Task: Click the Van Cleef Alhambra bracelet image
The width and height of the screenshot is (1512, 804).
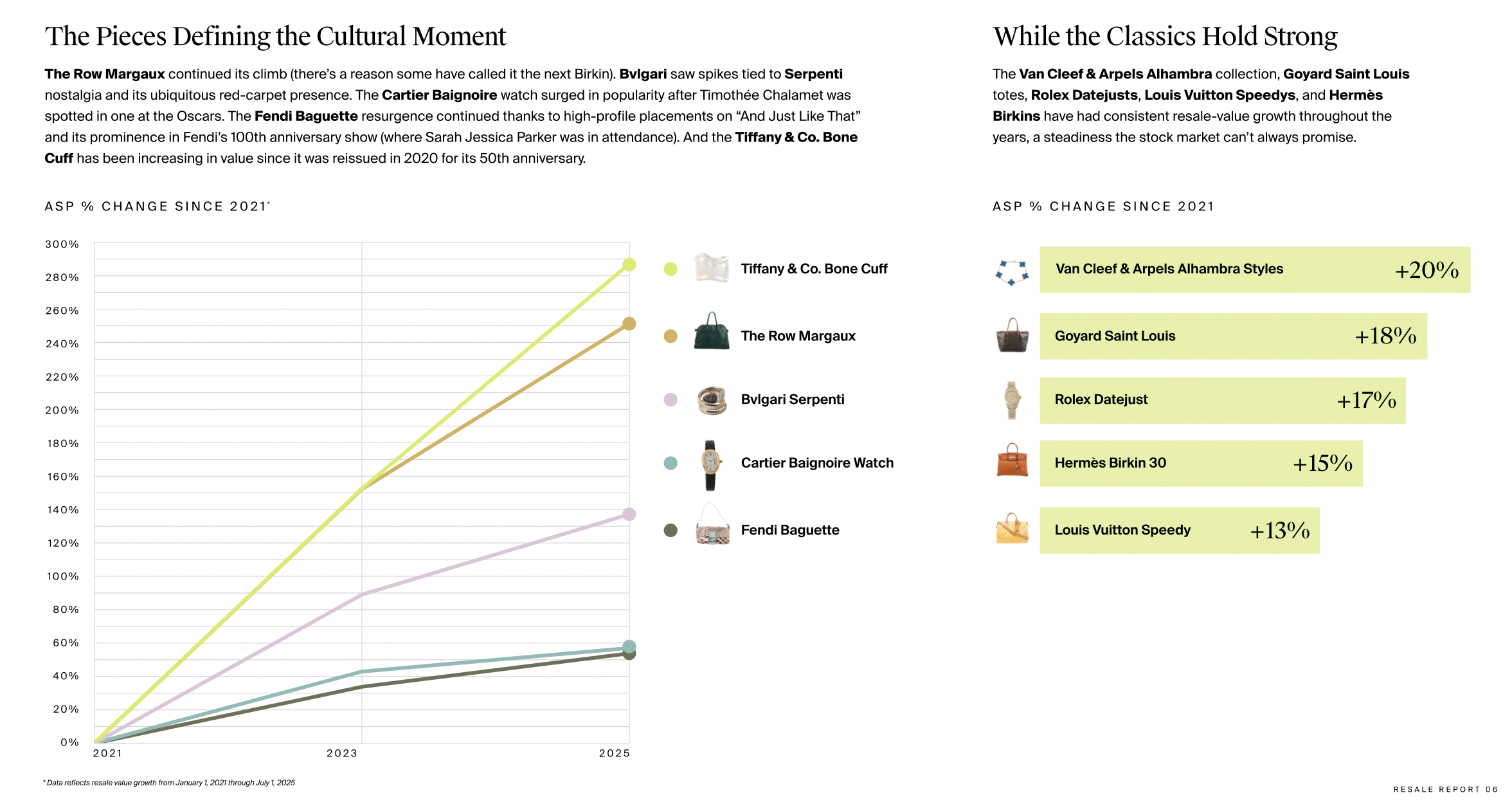Action: [1012, 272]
